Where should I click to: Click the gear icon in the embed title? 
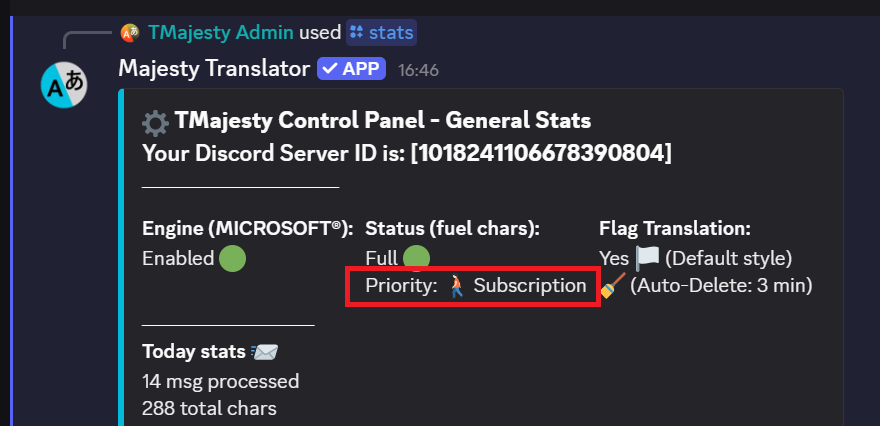click(x=155, y=123)
